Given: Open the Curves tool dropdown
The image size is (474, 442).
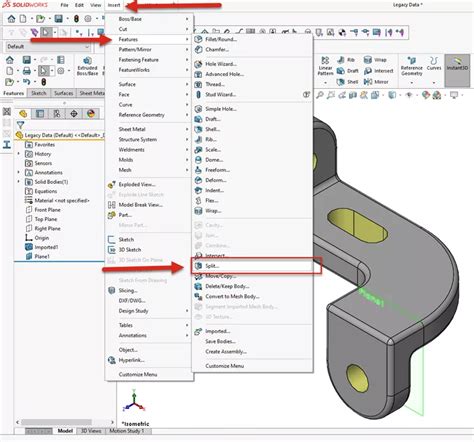Looking at the screenshot, I should point(434,82).
